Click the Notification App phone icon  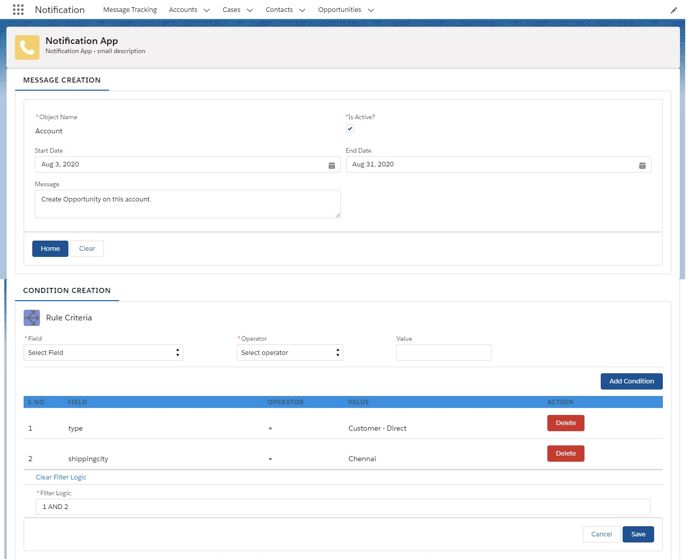tap(27, 47)
